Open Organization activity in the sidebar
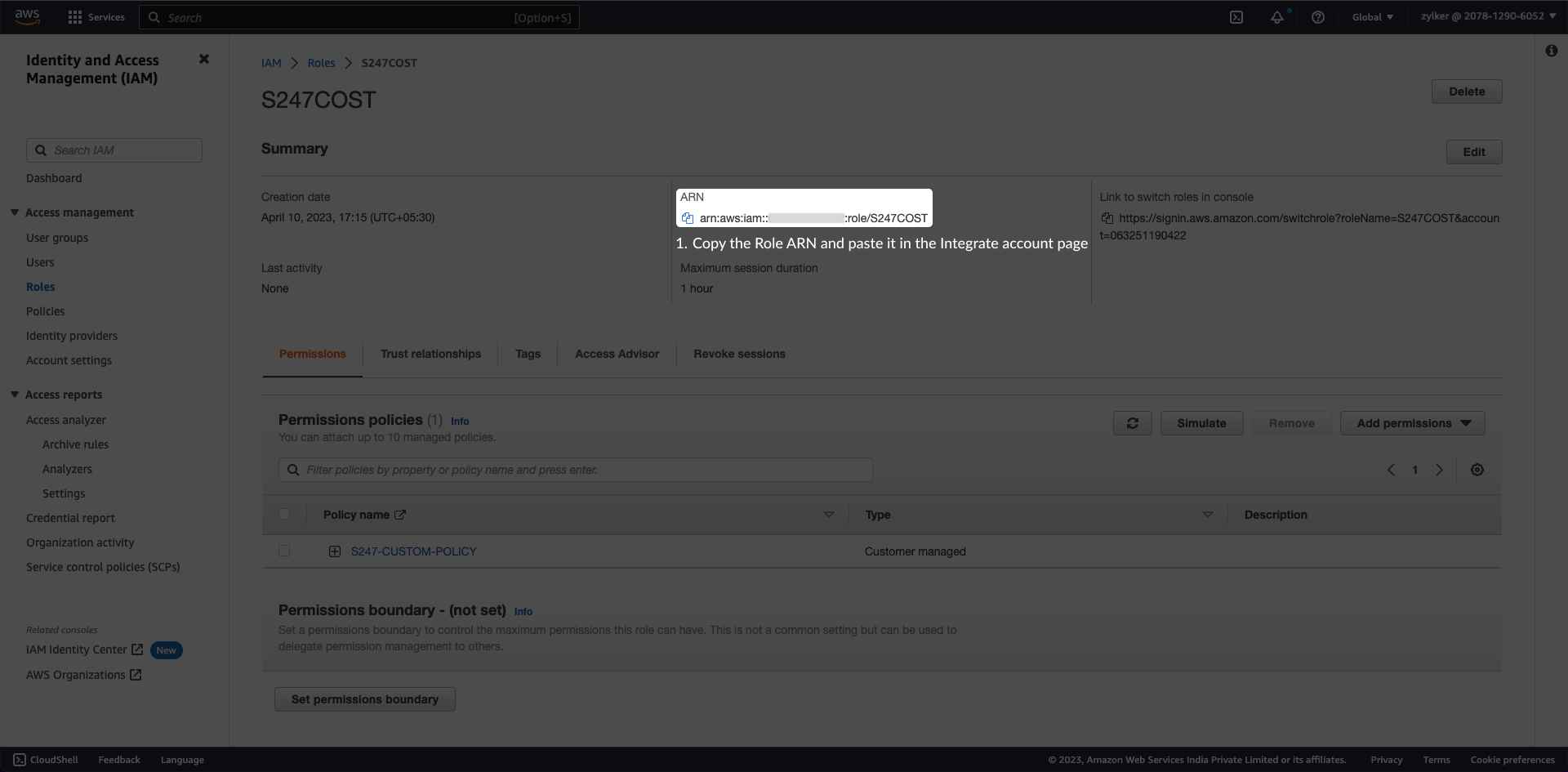1568x772 pixels. pos(80,542)
